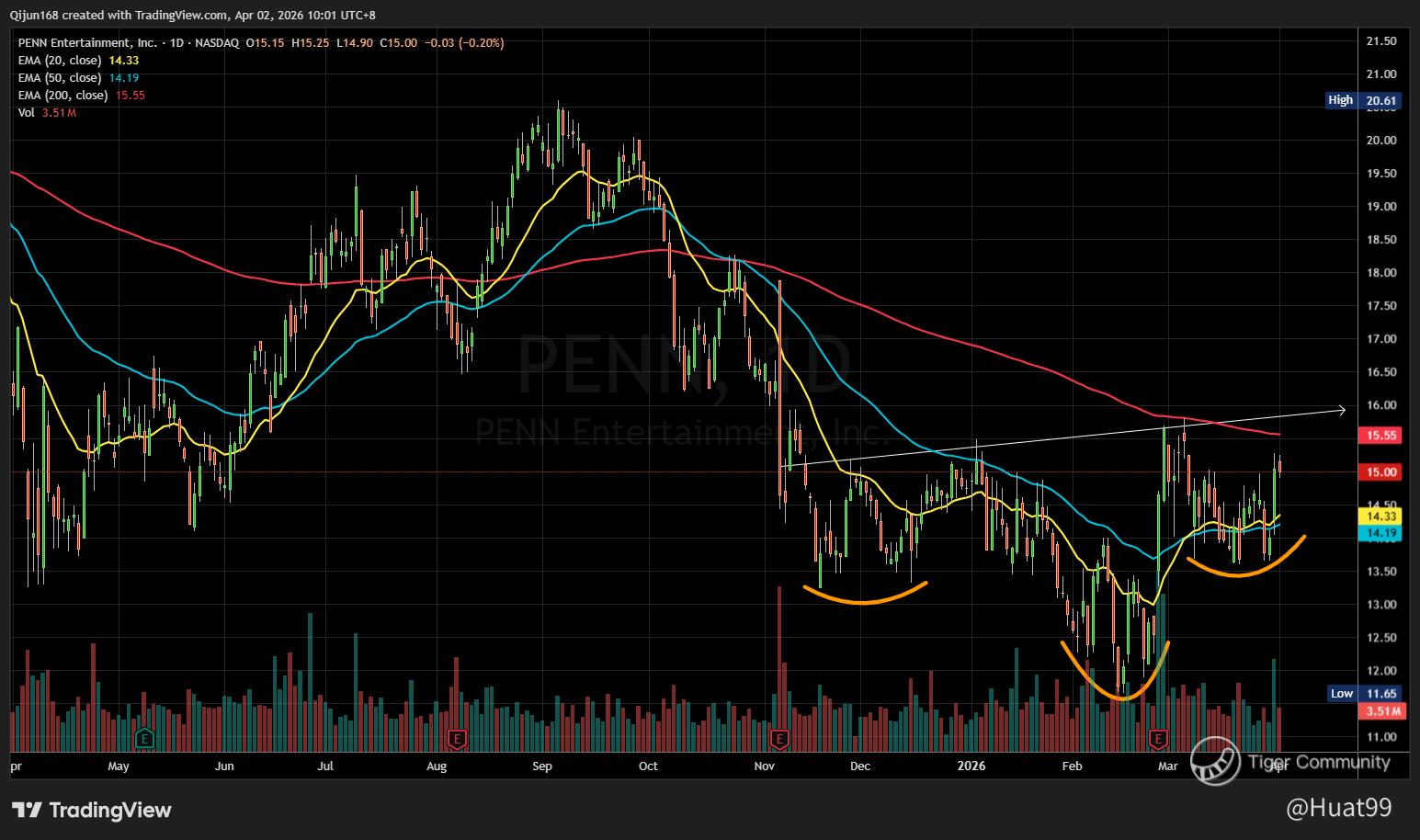This screenshot has height=840, width=1420.
Task: Click the 13.00 price axis label
Action: pos(1381,605)
